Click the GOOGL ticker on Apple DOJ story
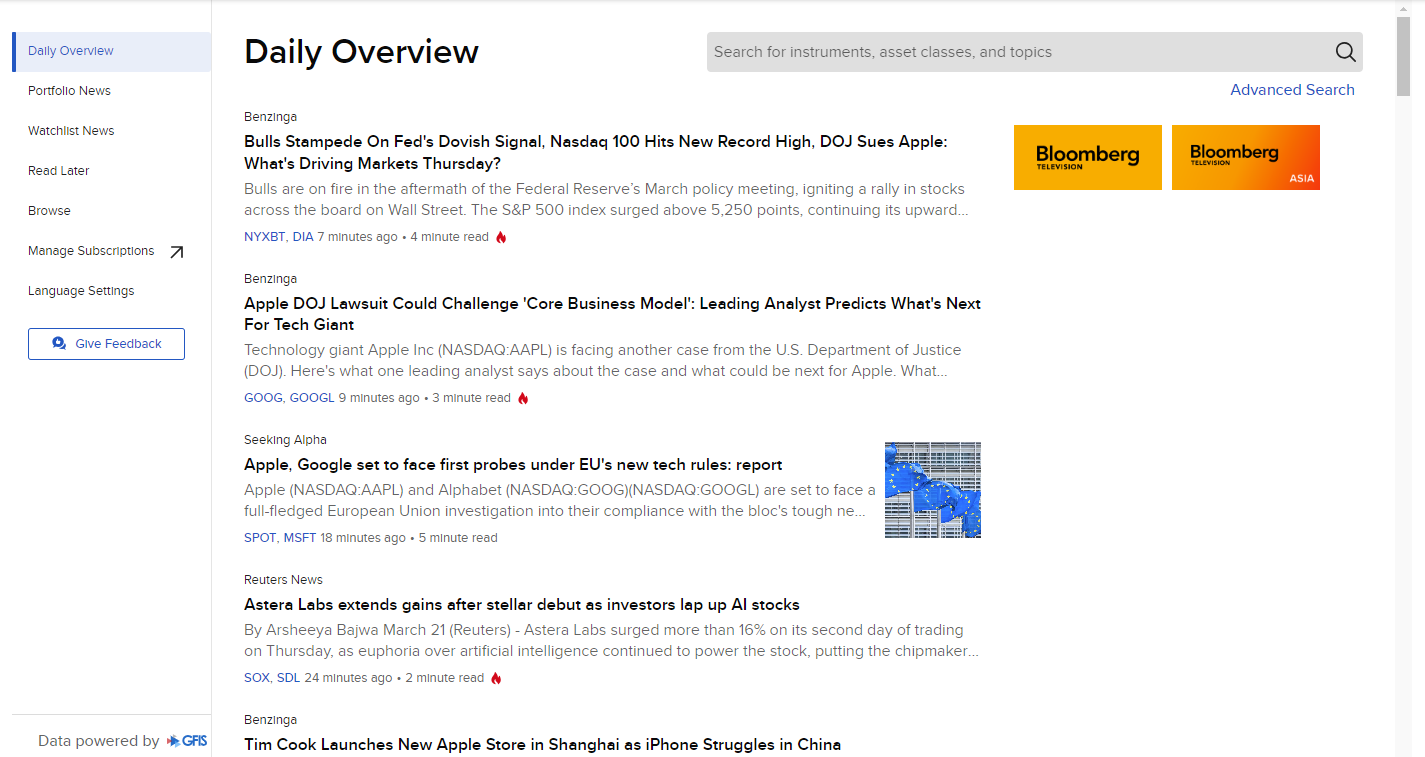Image resolution: width=1425 pixels, height=757 pixels. pyautogui.click(x=312, y=397)
